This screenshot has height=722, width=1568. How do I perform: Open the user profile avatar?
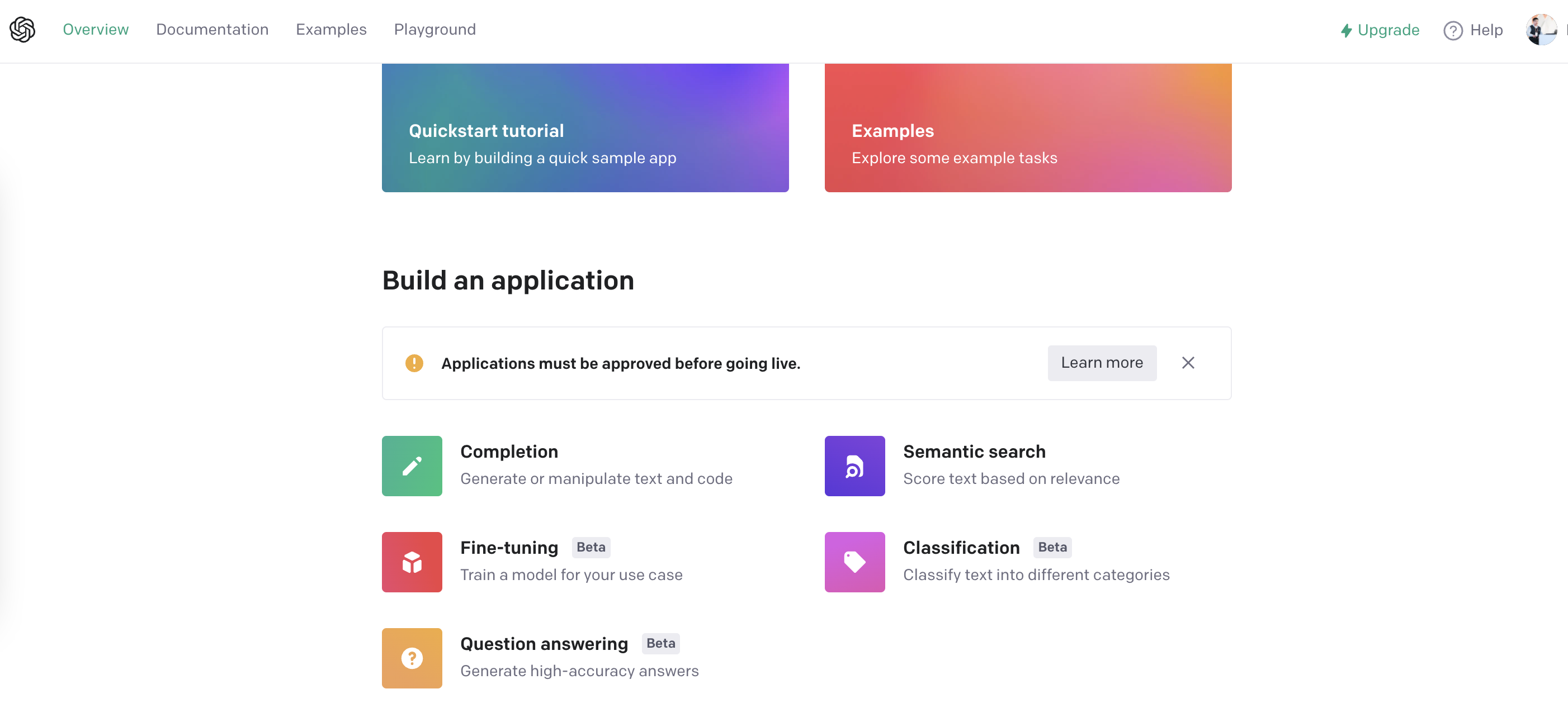pyautogui.click(x=1540, y=30)
